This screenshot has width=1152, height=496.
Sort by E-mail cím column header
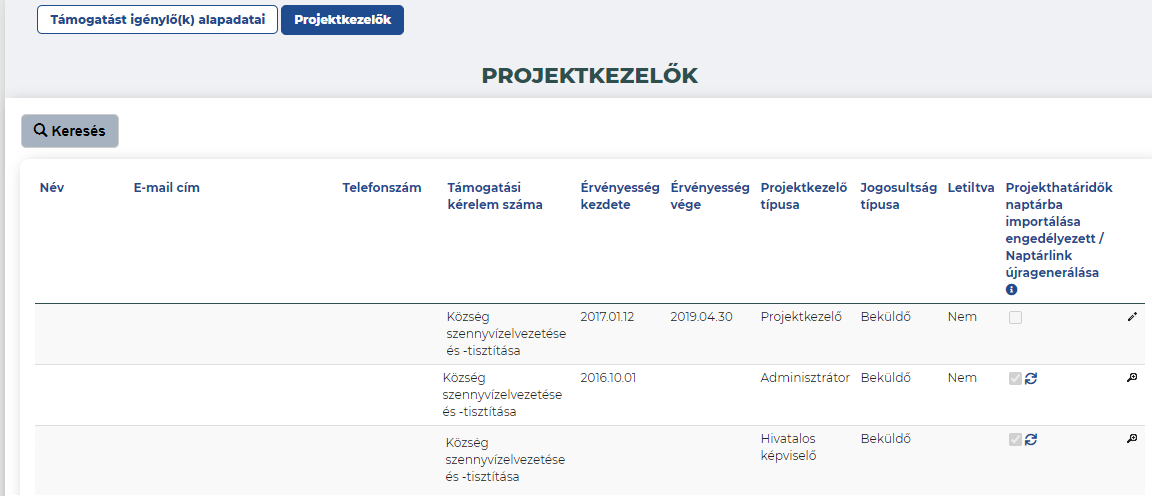point(167,187)
